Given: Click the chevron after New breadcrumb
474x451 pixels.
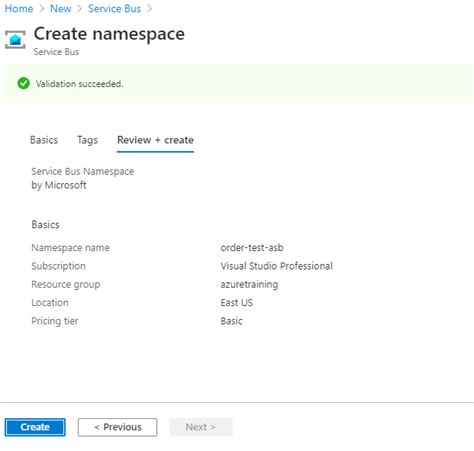Looking at the screenshot, I should [x=79, y=9].
